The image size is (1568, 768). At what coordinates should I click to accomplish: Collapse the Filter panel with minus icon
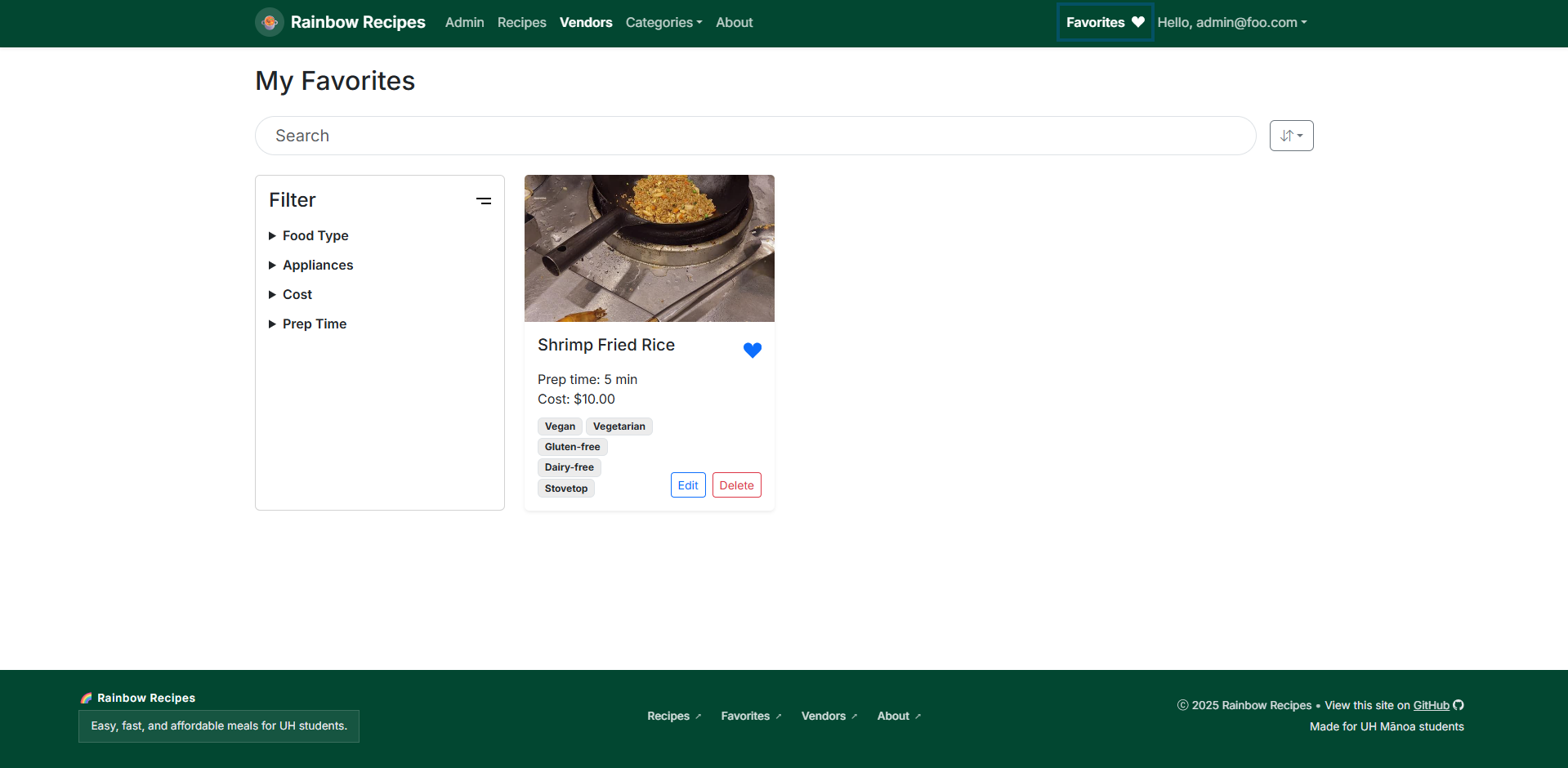[x=484, y=201]
